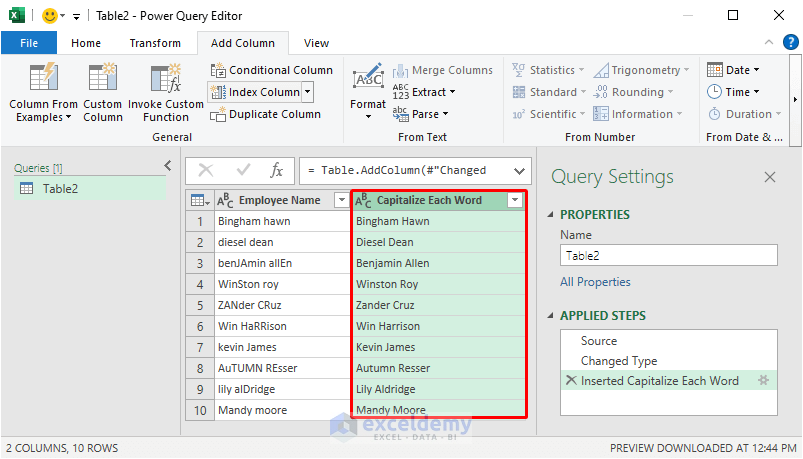Open Column From Examples tool
The image size is (803, 459).
(43, 92)
